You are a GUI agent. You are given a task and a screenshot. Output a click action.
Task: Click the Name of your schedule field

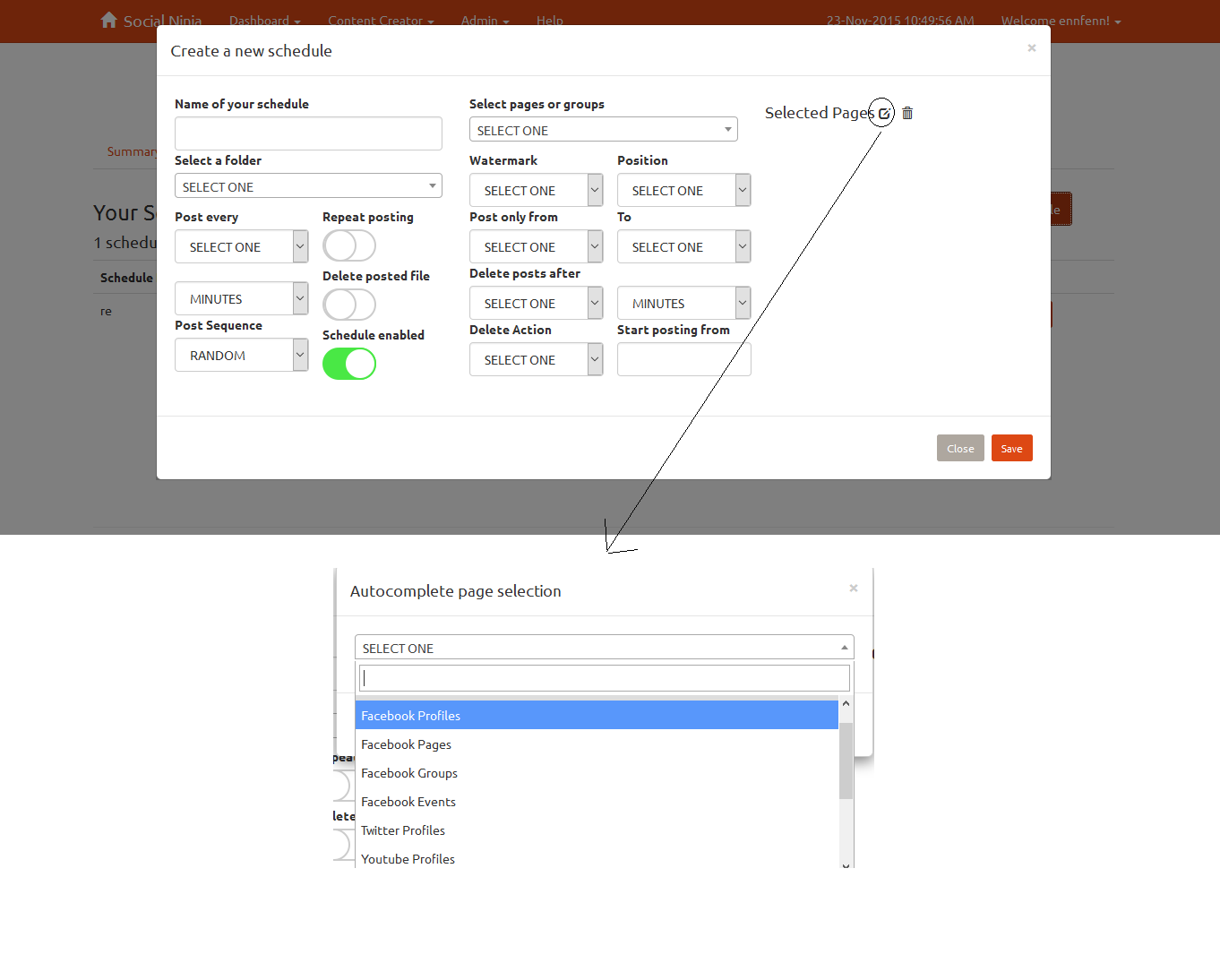[308, 133]
